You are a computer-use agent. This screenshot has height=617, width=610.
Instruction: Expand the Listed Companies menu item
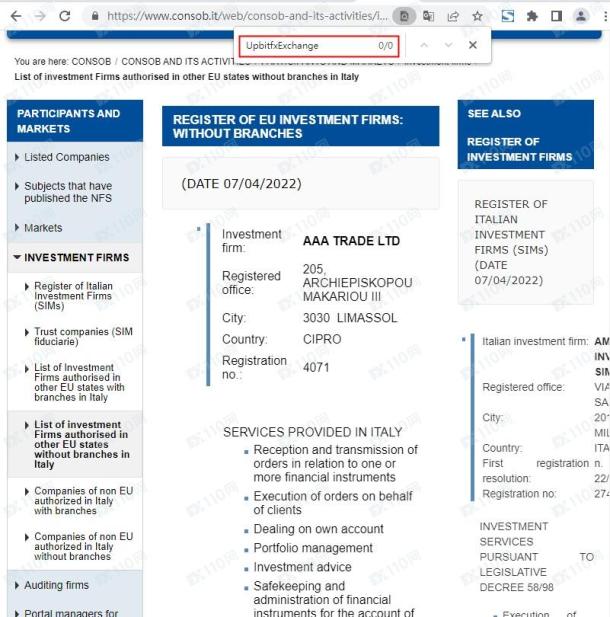pos(67,157)
